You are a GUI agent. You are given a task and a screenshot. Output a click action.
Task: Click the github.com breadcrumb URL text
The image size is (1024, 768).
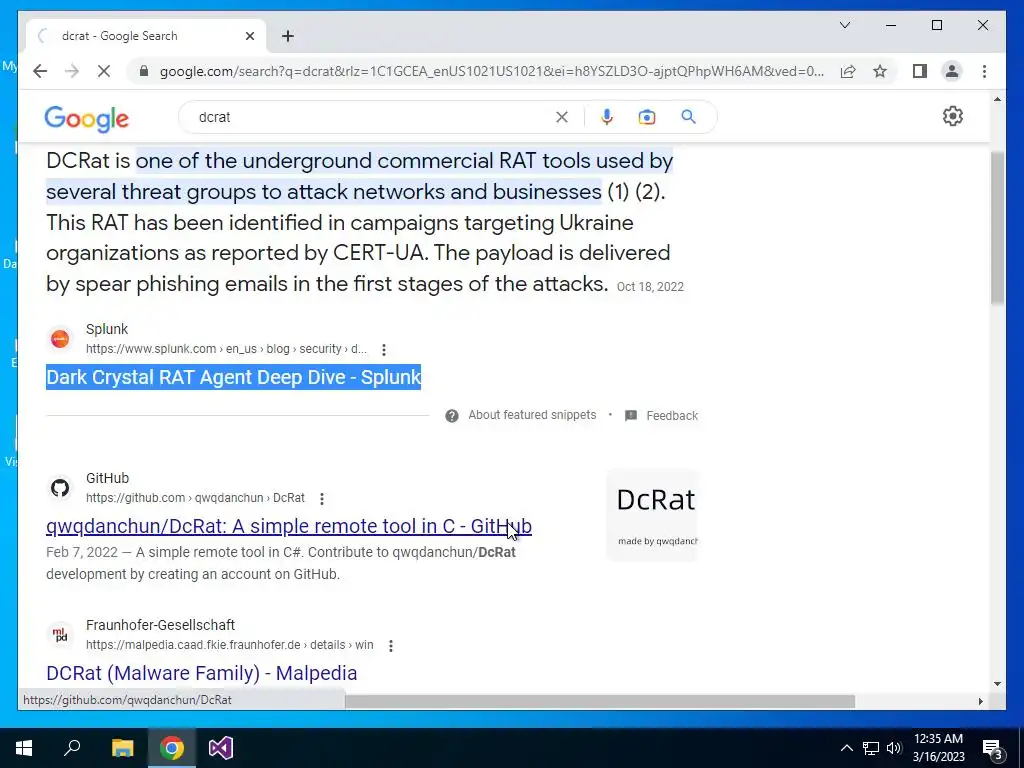point(195,498)
